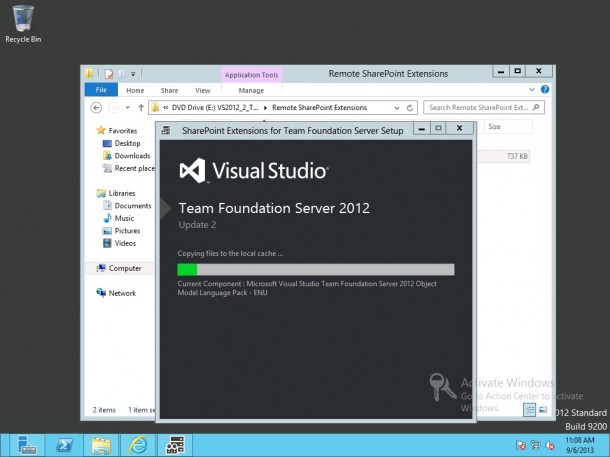Select Libraries in navigation pane

122,193
